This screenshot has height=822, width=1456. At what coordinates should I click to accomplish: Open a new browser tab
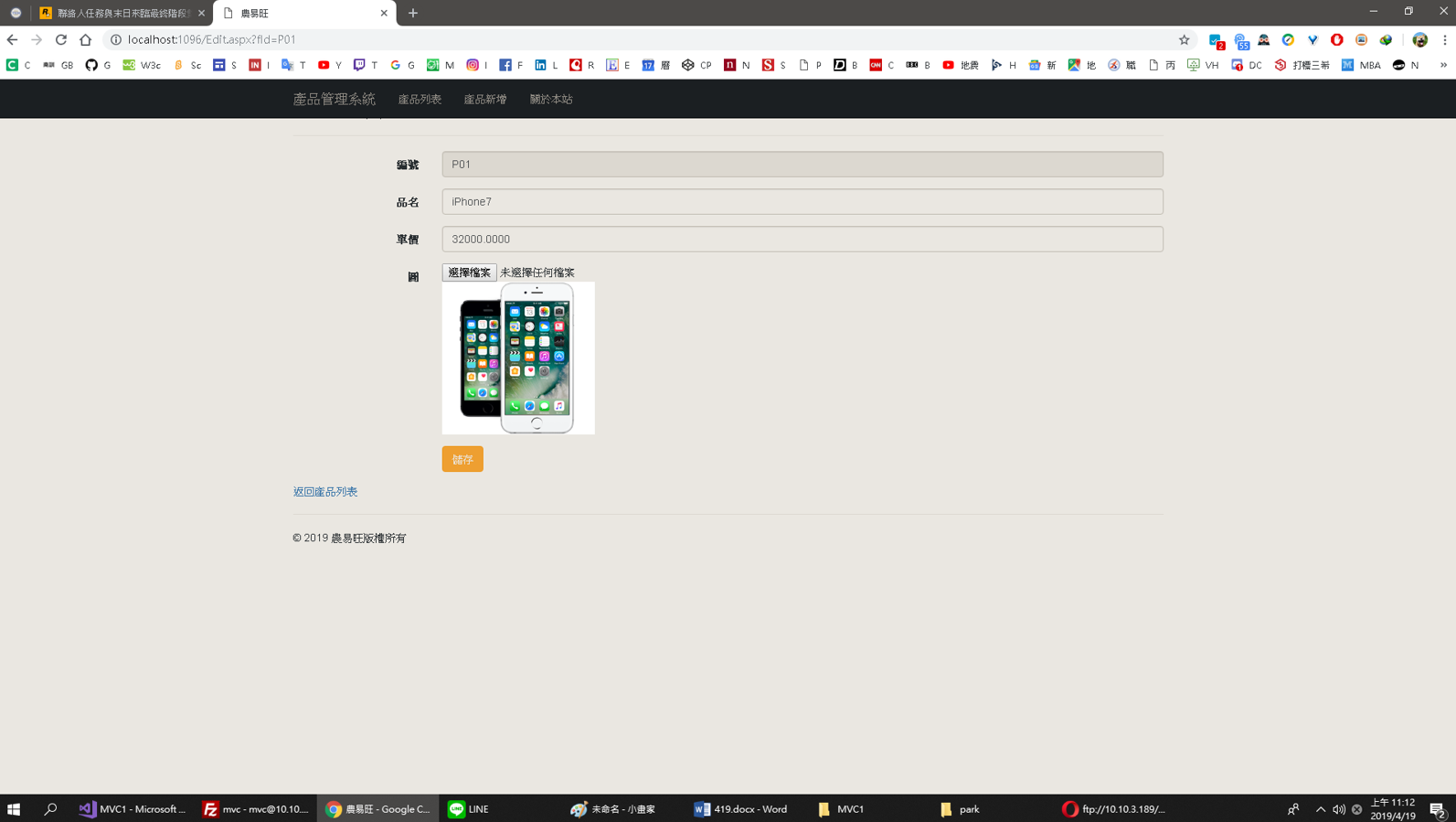413,13
